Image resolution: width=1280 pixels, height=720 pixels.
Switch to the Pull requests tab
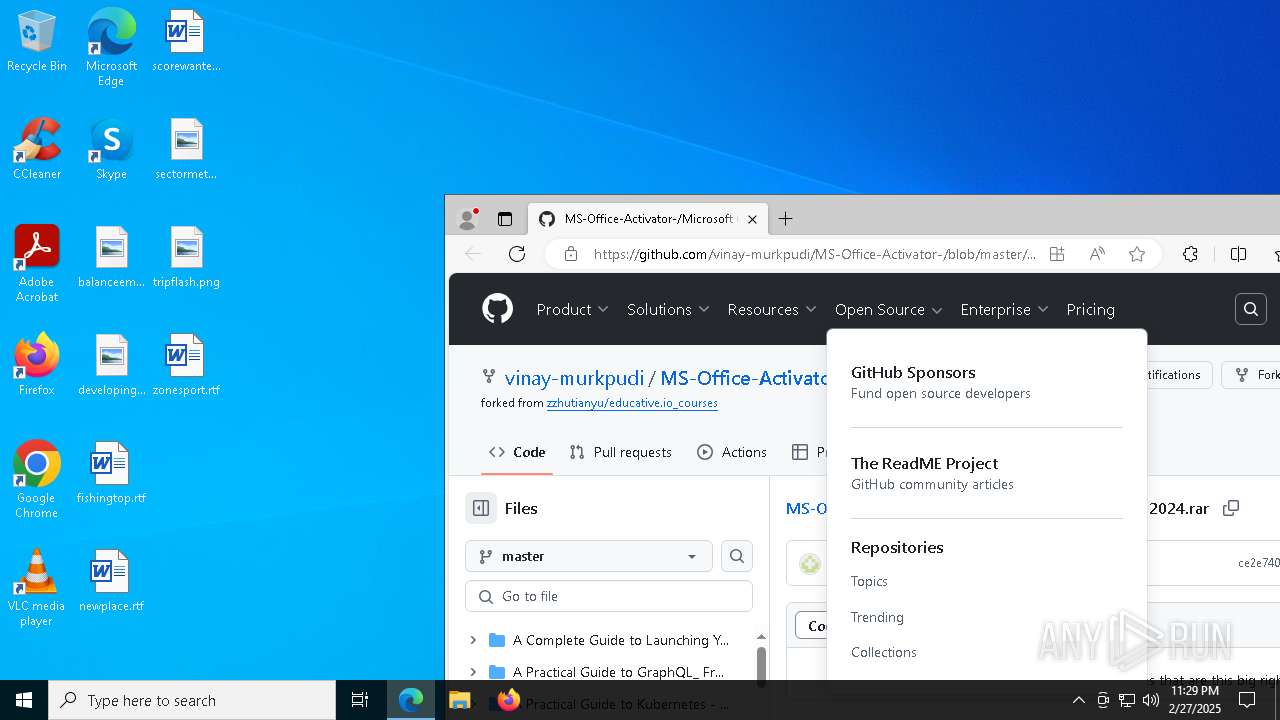620,452
